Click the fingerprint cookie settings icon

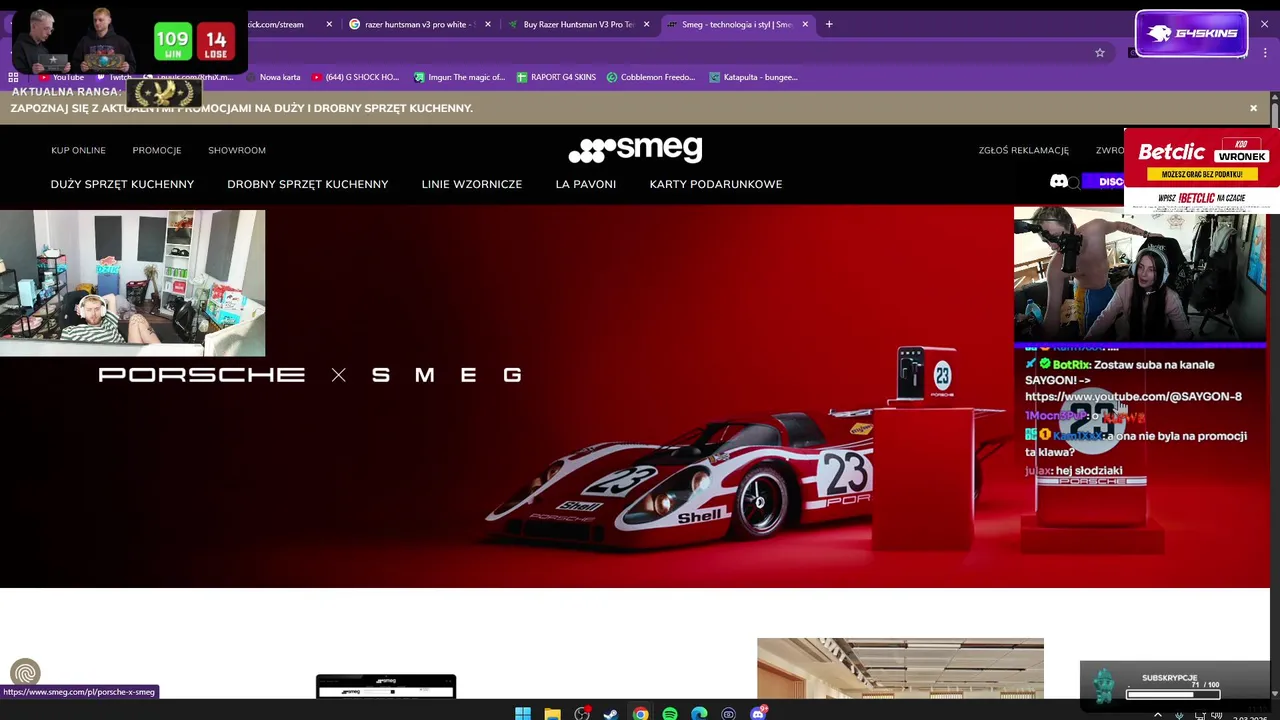(25, 673)
